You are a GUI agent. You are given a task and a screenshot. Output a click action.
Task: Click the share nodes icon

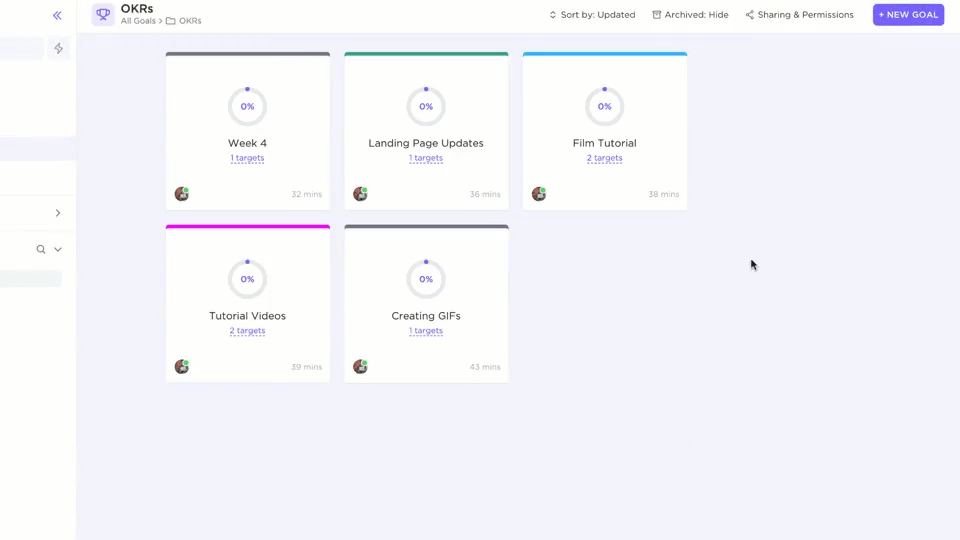(x=749, y=15)
